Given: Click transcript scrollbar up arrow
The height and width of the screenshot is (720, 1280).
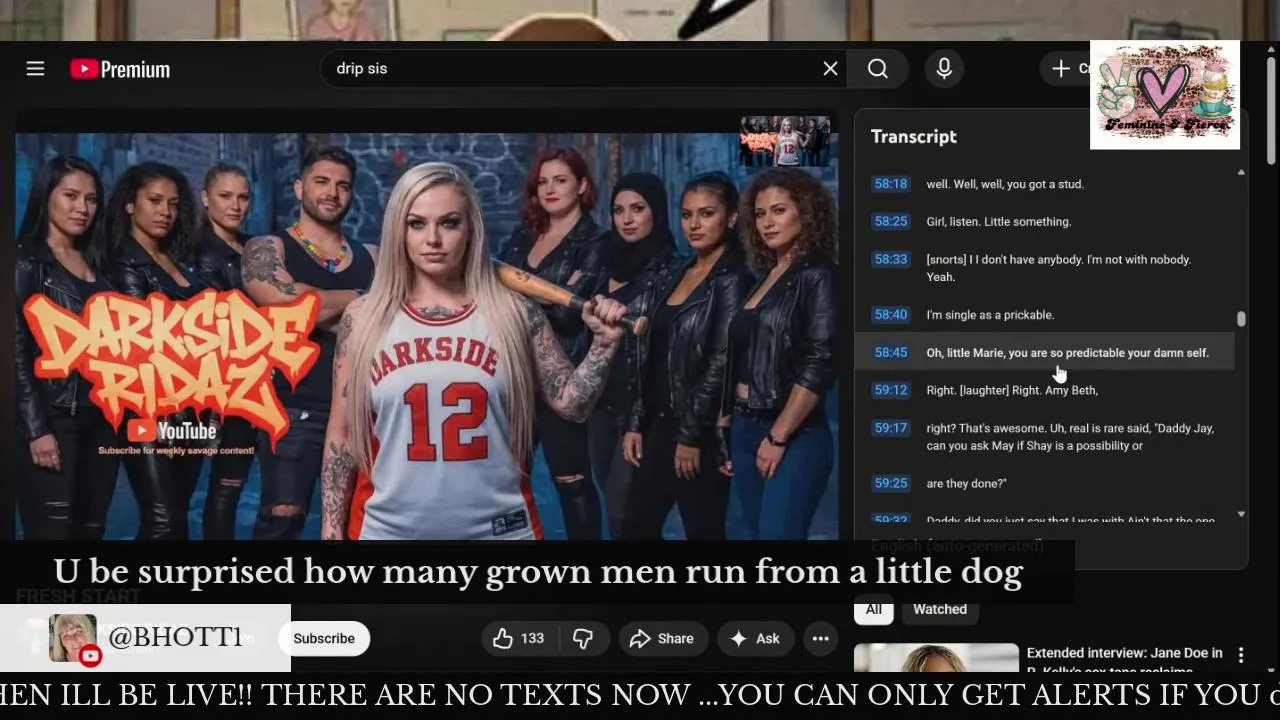Looking at the screenshot, I should pyautogui.click(x=1241, y=172).
